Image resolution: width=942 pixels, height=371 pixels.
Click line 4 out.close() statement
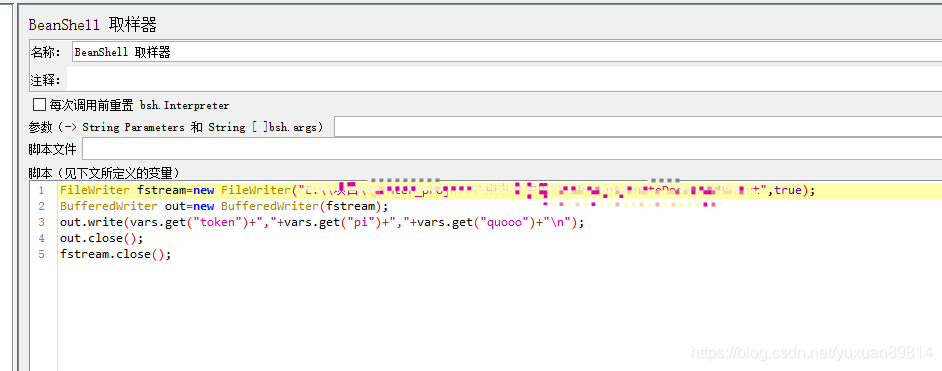(x=102, y=238)
